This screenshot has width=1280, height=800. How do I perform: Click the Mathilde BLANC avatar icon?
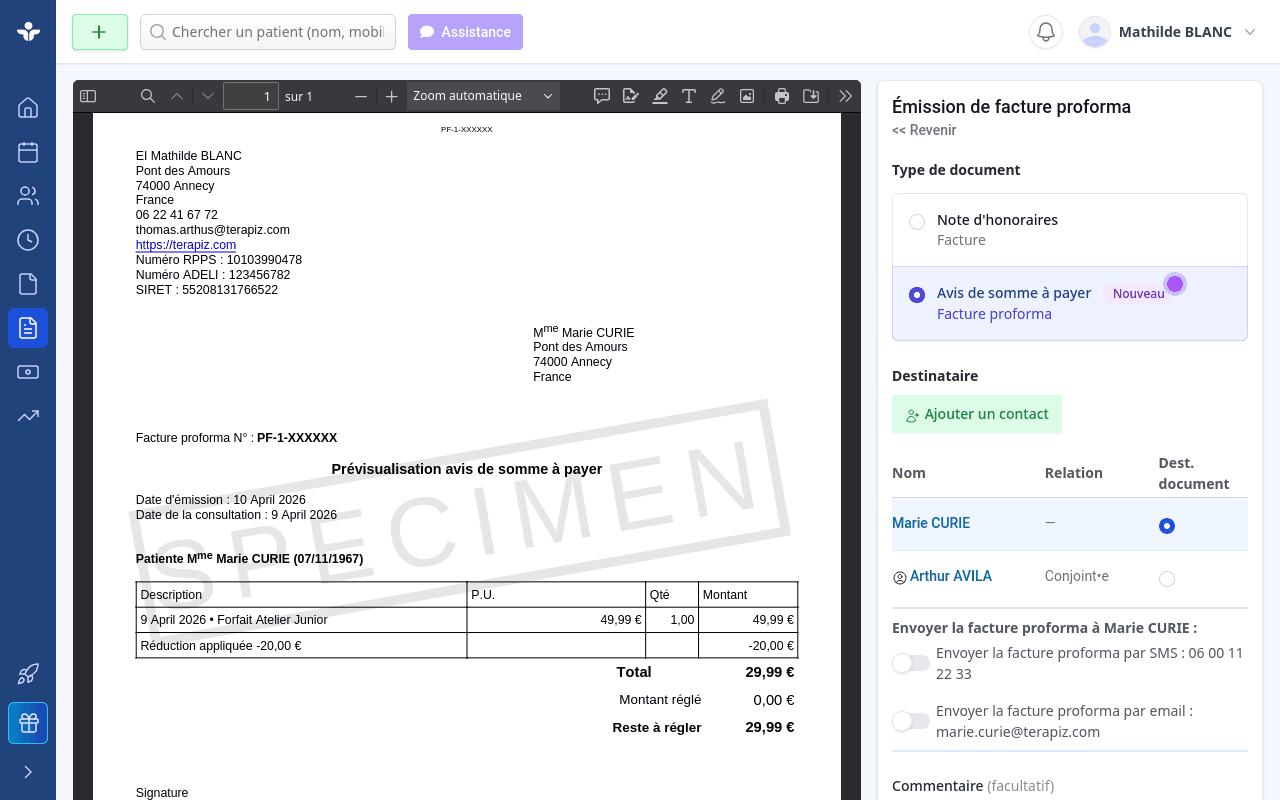point(1095,32)
